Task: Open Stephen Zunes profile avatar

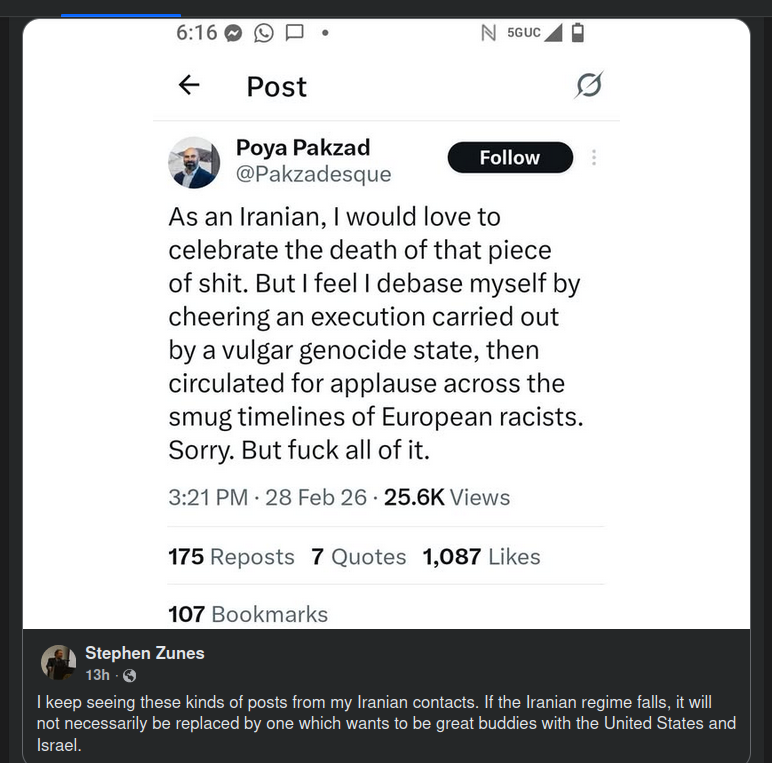Action: tap(58, 662)
